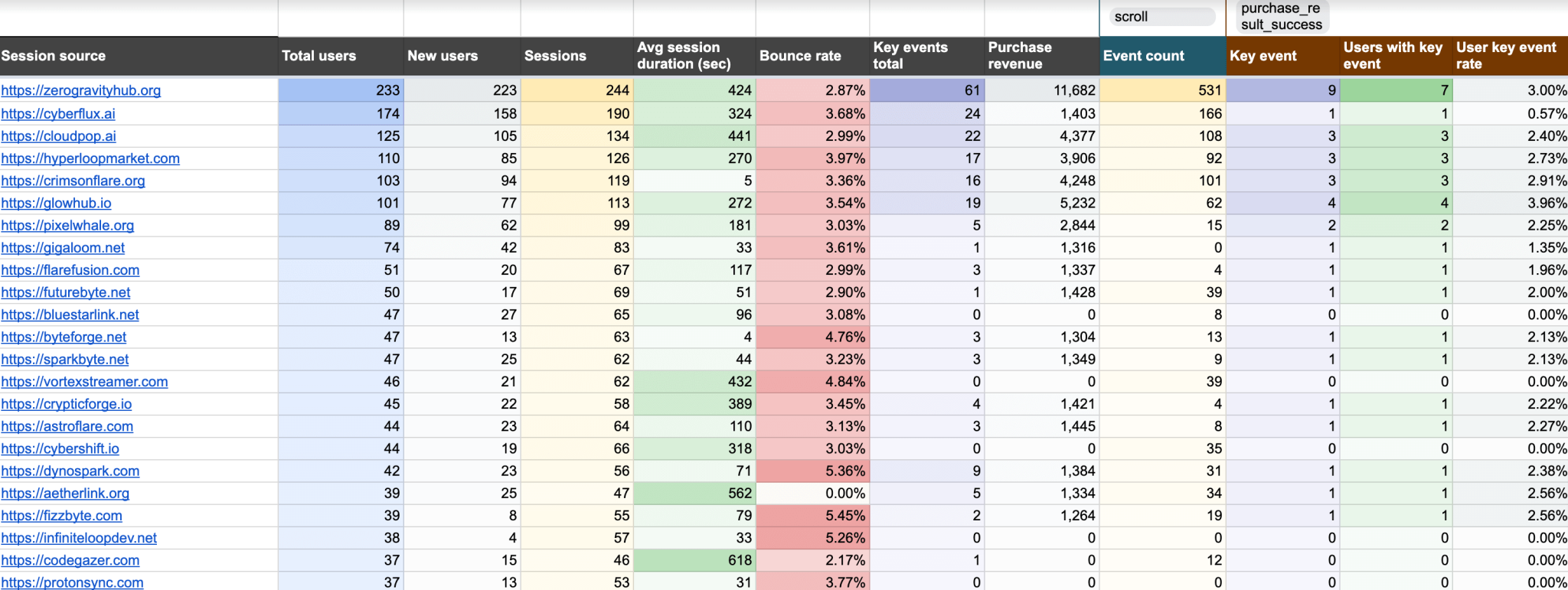Image resolution: width=1568 pixels, height=590 pixels.
Task: Select the brown 'Key event' header cell
Action: 1282,56
